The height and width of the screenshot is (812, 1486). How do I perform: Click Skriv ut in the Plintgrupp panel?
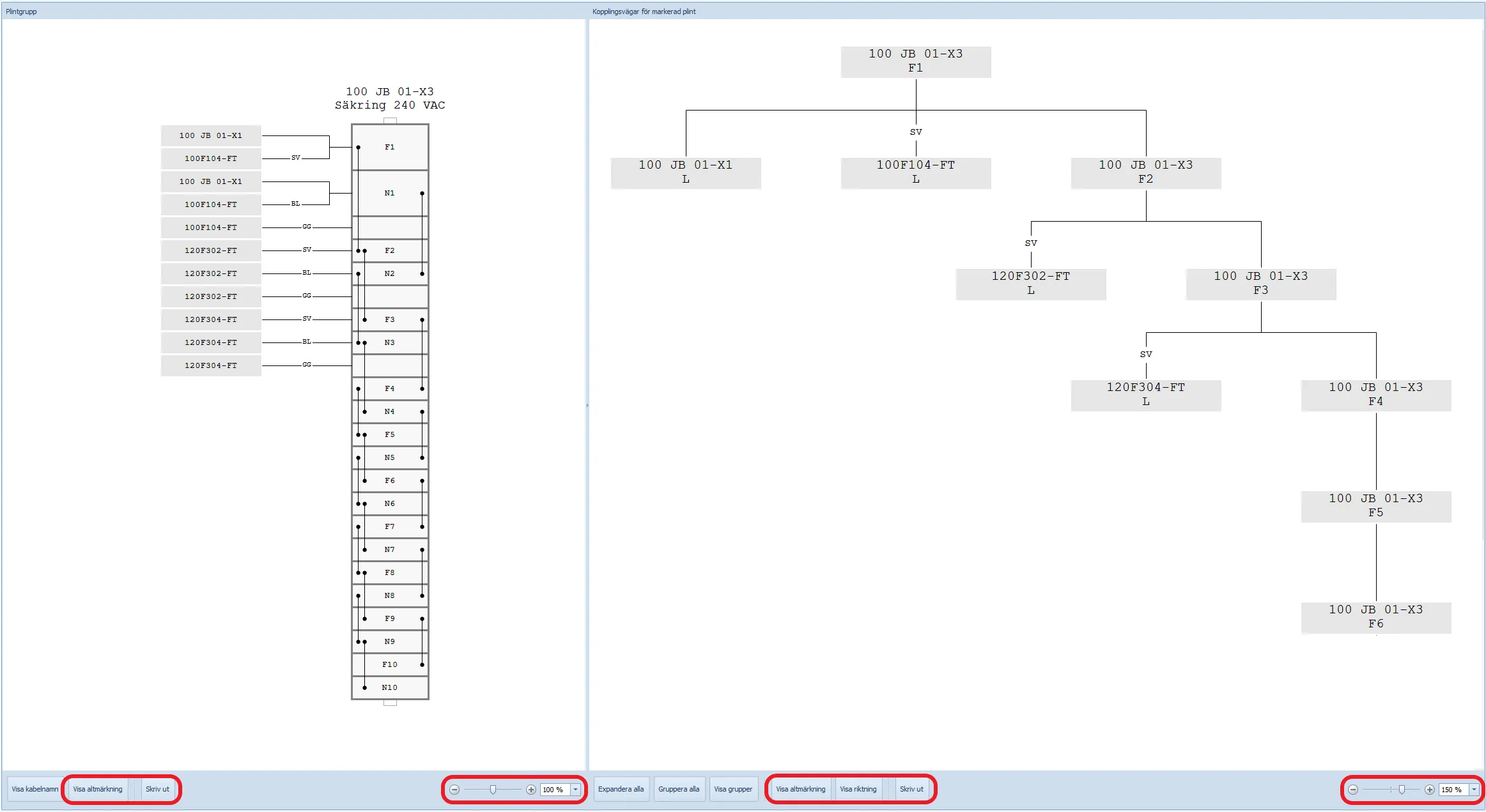click(x=157, y=789)
